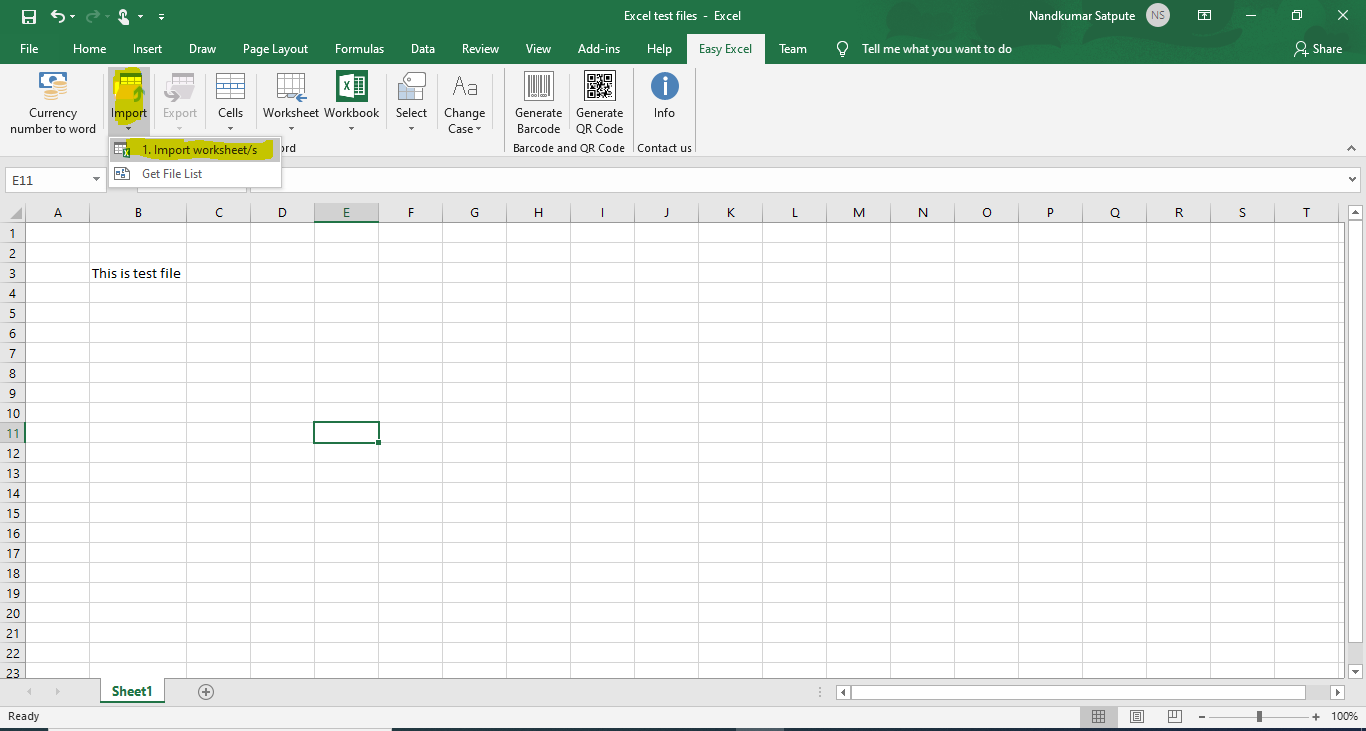Click the Share button
The image size is (1366, 731).
coord(1318,48)
